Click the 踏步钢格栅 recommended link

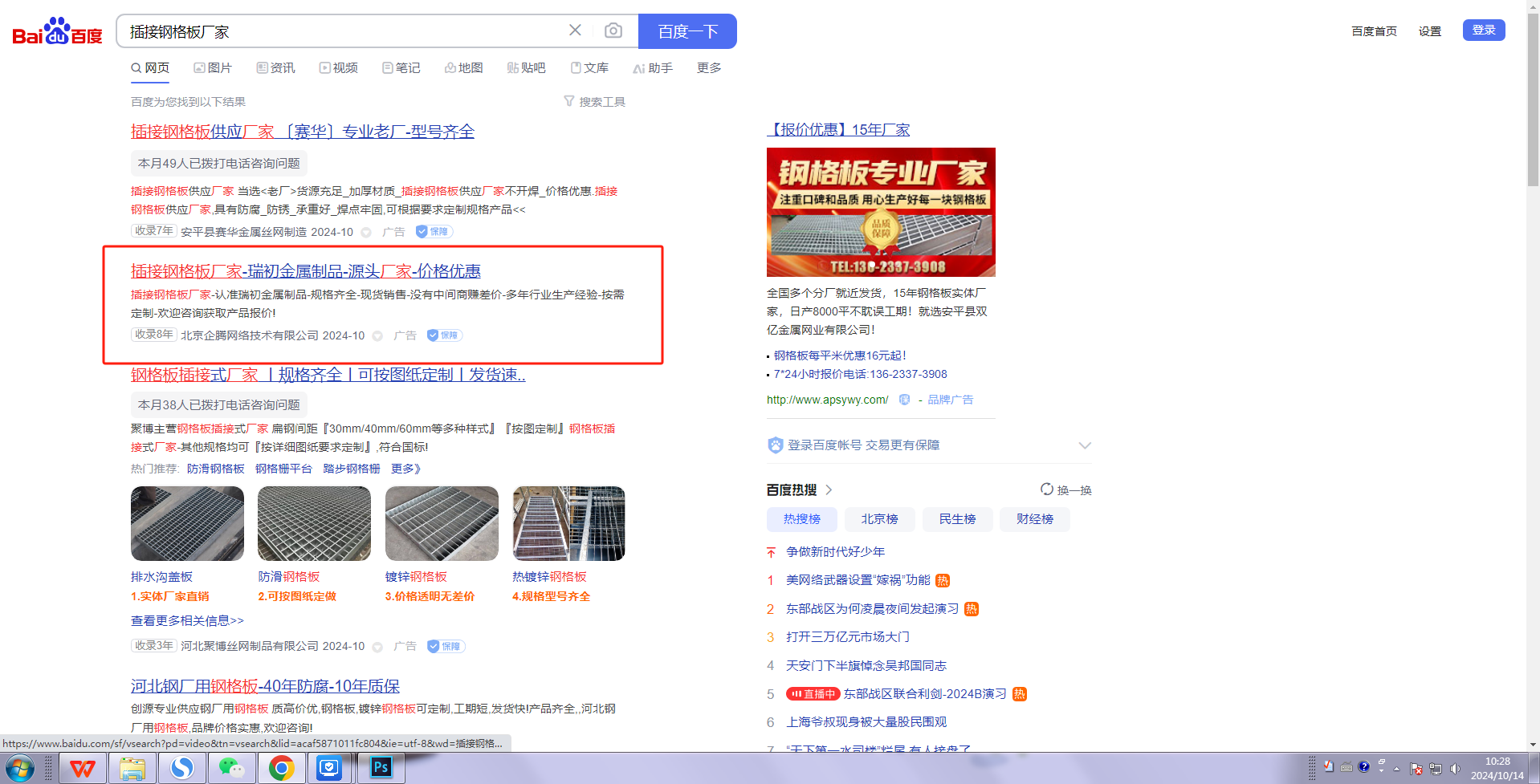pyautogui.click(x=352, y=469)
